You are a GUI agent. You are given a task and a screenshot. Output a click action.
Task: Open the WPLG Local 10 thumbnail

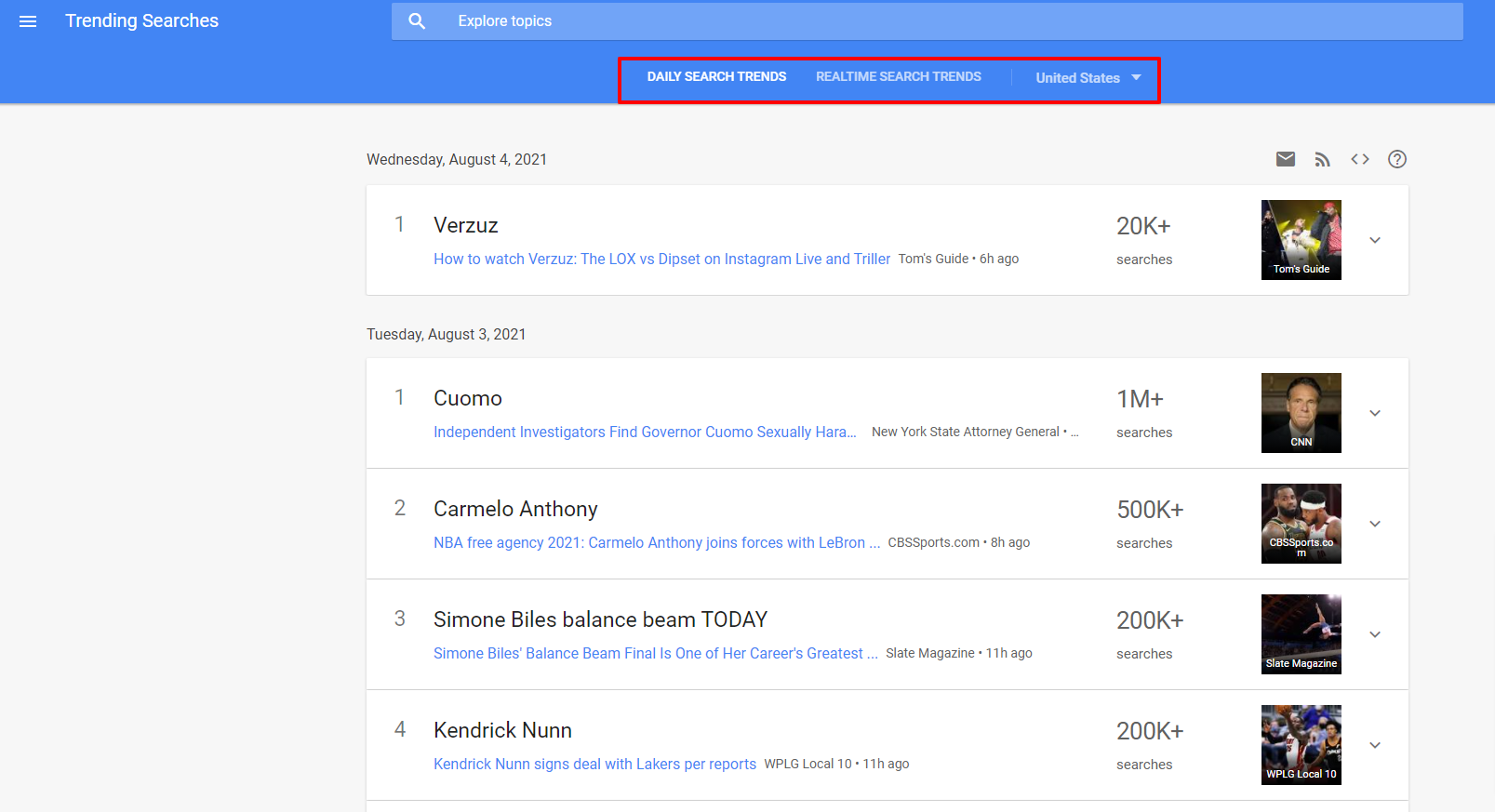[1301, 745]
